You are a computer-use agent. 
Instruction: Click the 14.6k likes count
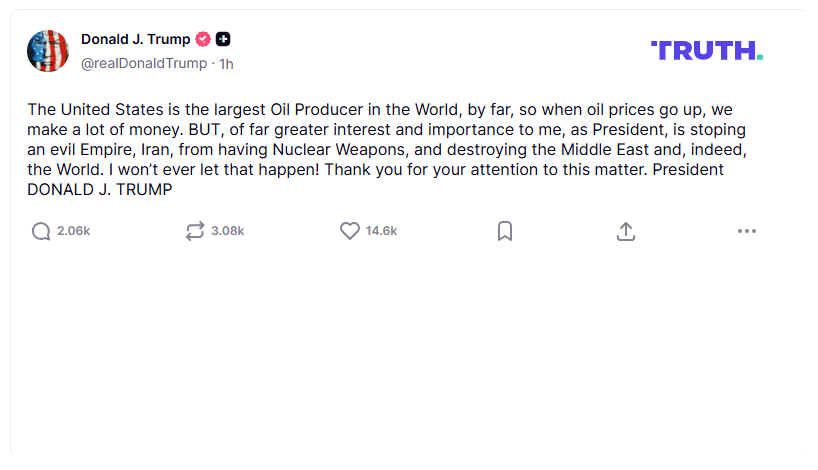click(381, 231)
